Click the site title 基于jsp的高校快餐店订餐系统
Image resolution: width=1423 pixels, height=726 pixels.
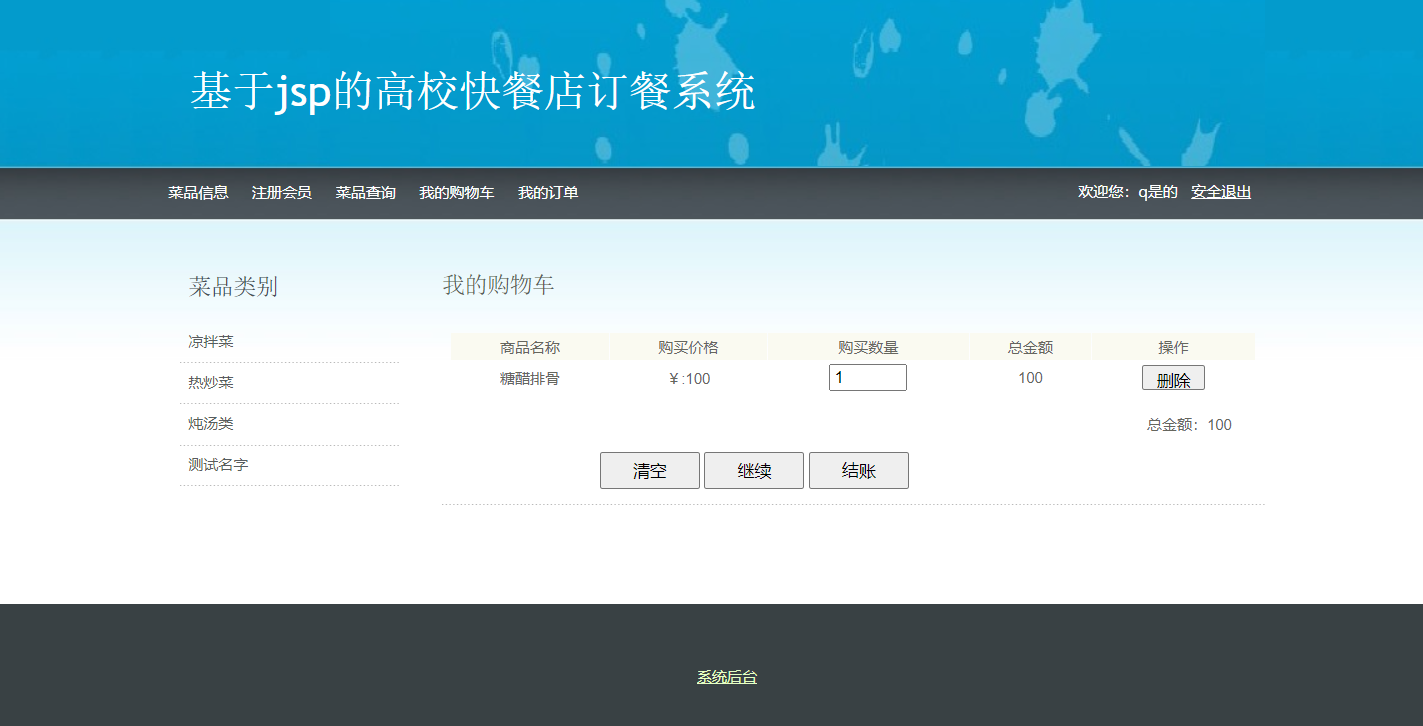click(472, 92)
